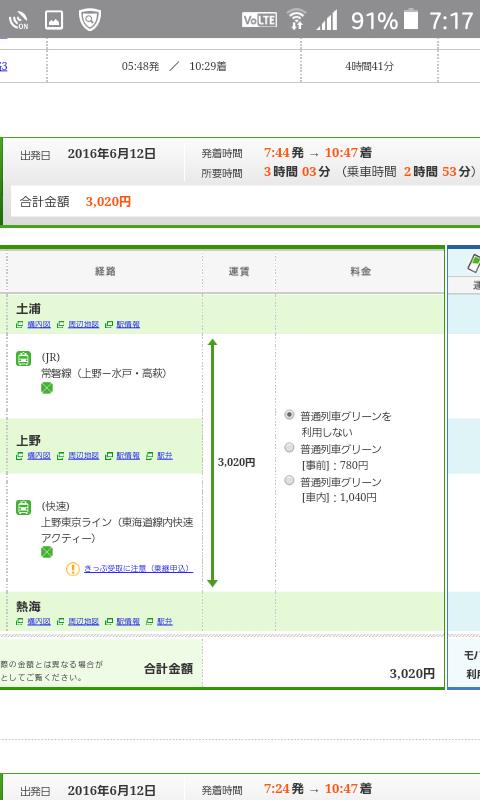This screenshot has width=480, height=800.
Task: Tap the 3,020円 fare beside the arrow
Action: 236,462
